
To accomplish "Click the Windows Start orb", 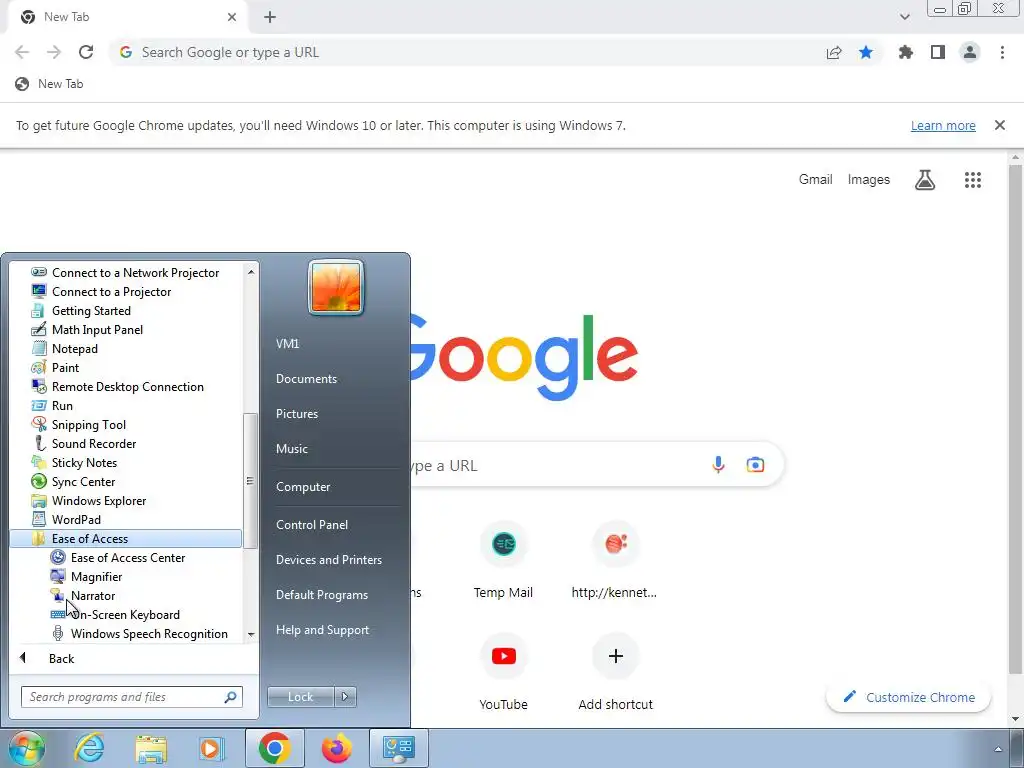I will [27, 748].
